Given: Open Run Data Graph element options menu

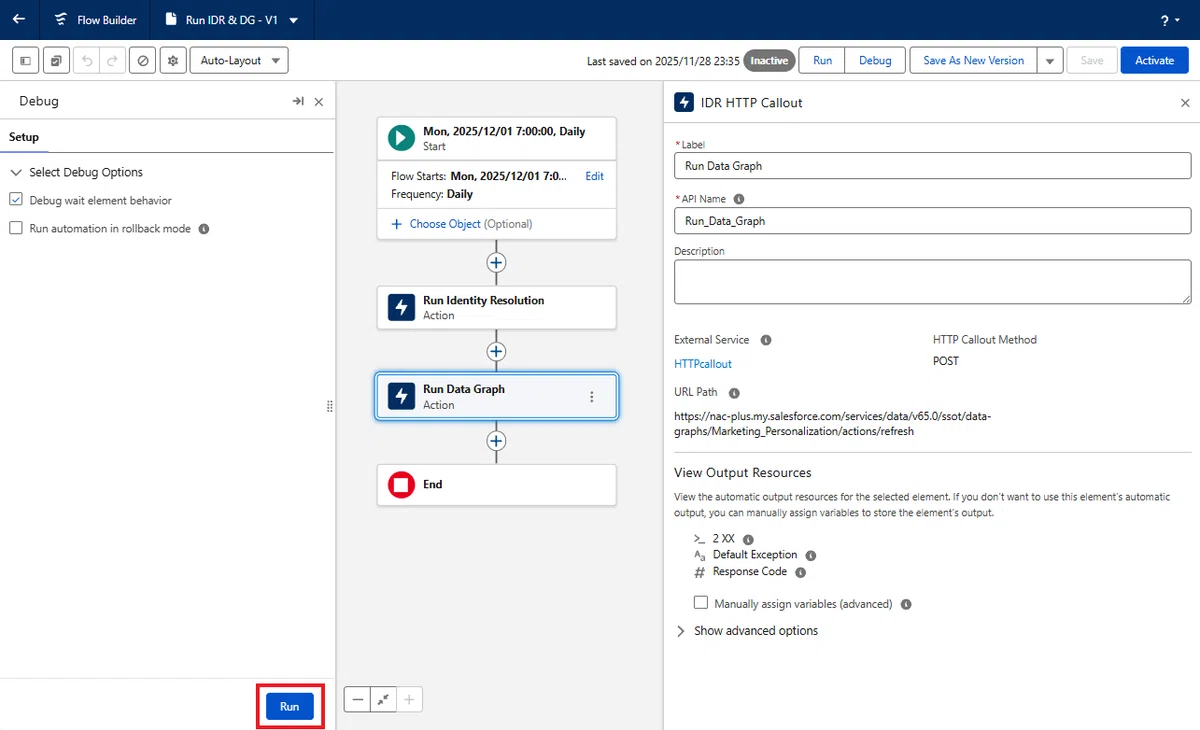Looking at the screenshot, I should point(591,397).
